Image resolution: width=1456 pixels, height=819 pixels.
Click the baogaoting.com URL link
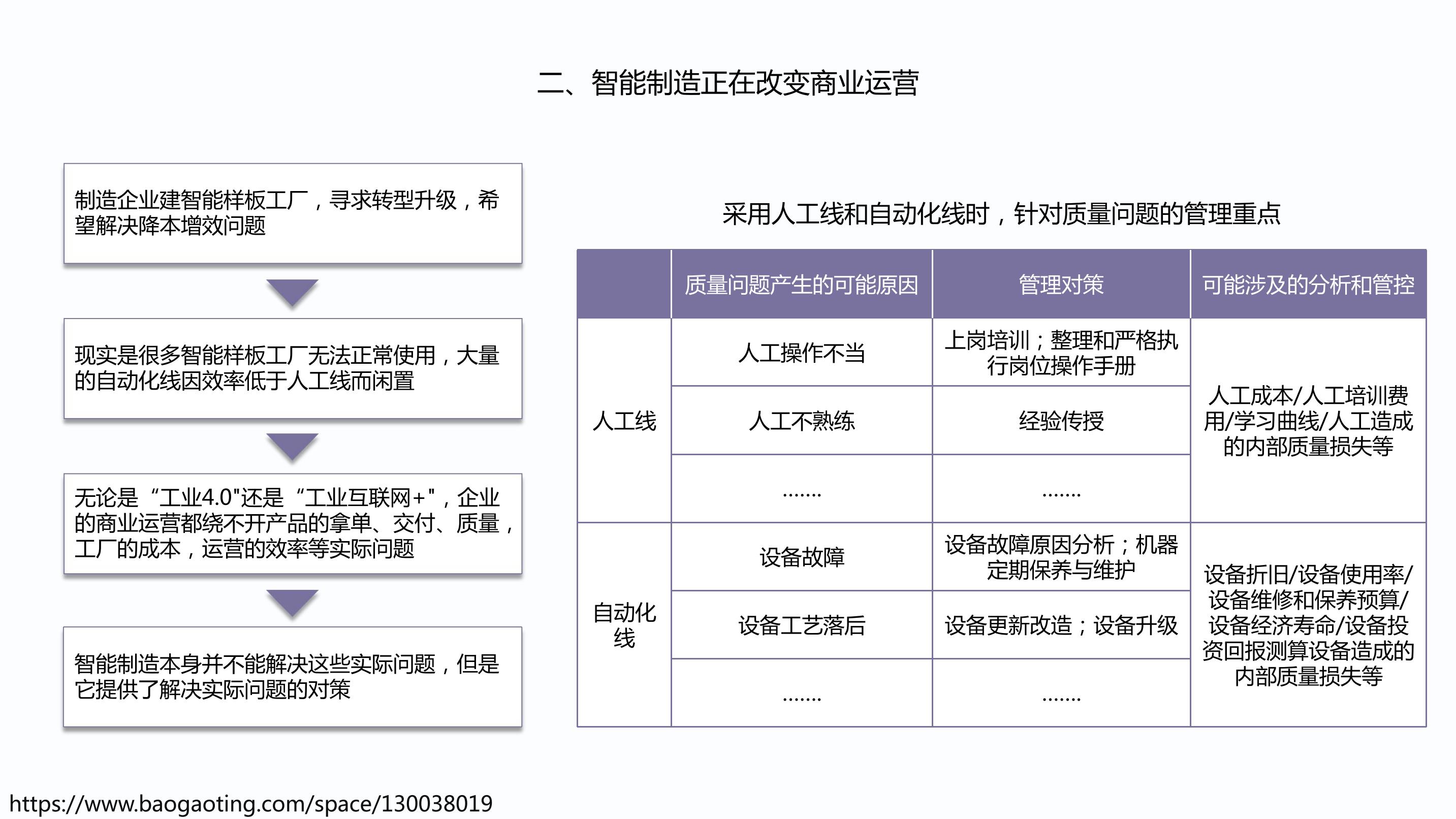tap(251, 803)
